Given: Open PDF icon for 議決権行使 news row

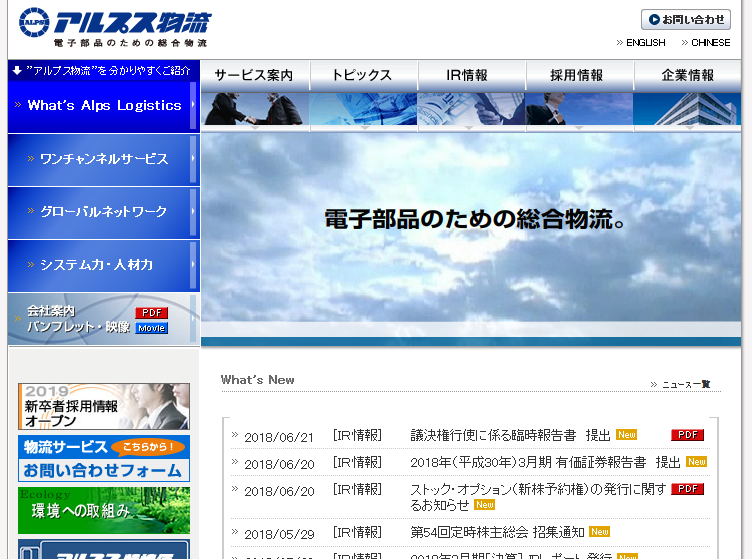Looking at the screenshot, I should 687,435.
